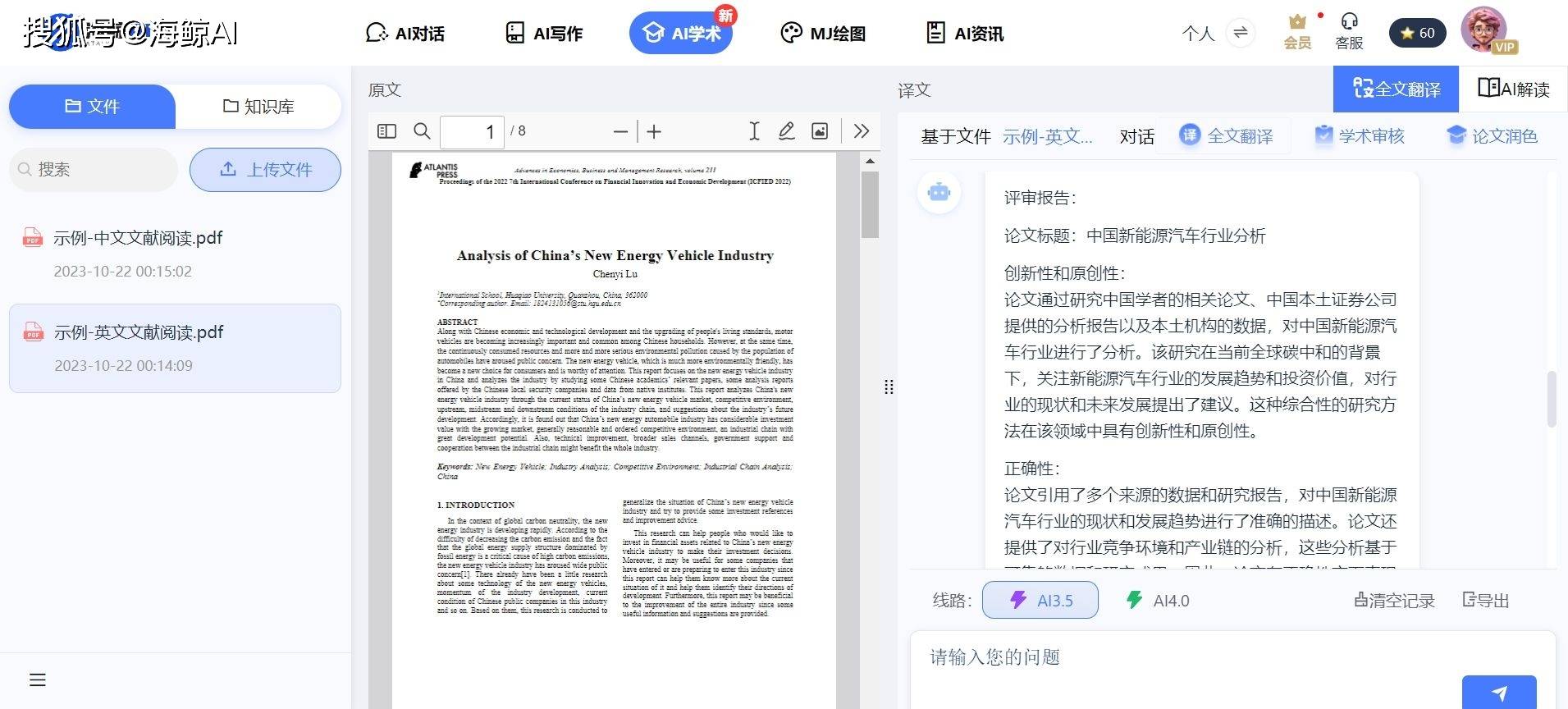
Task: Switch to the 文件 tab
Action: 92,106
